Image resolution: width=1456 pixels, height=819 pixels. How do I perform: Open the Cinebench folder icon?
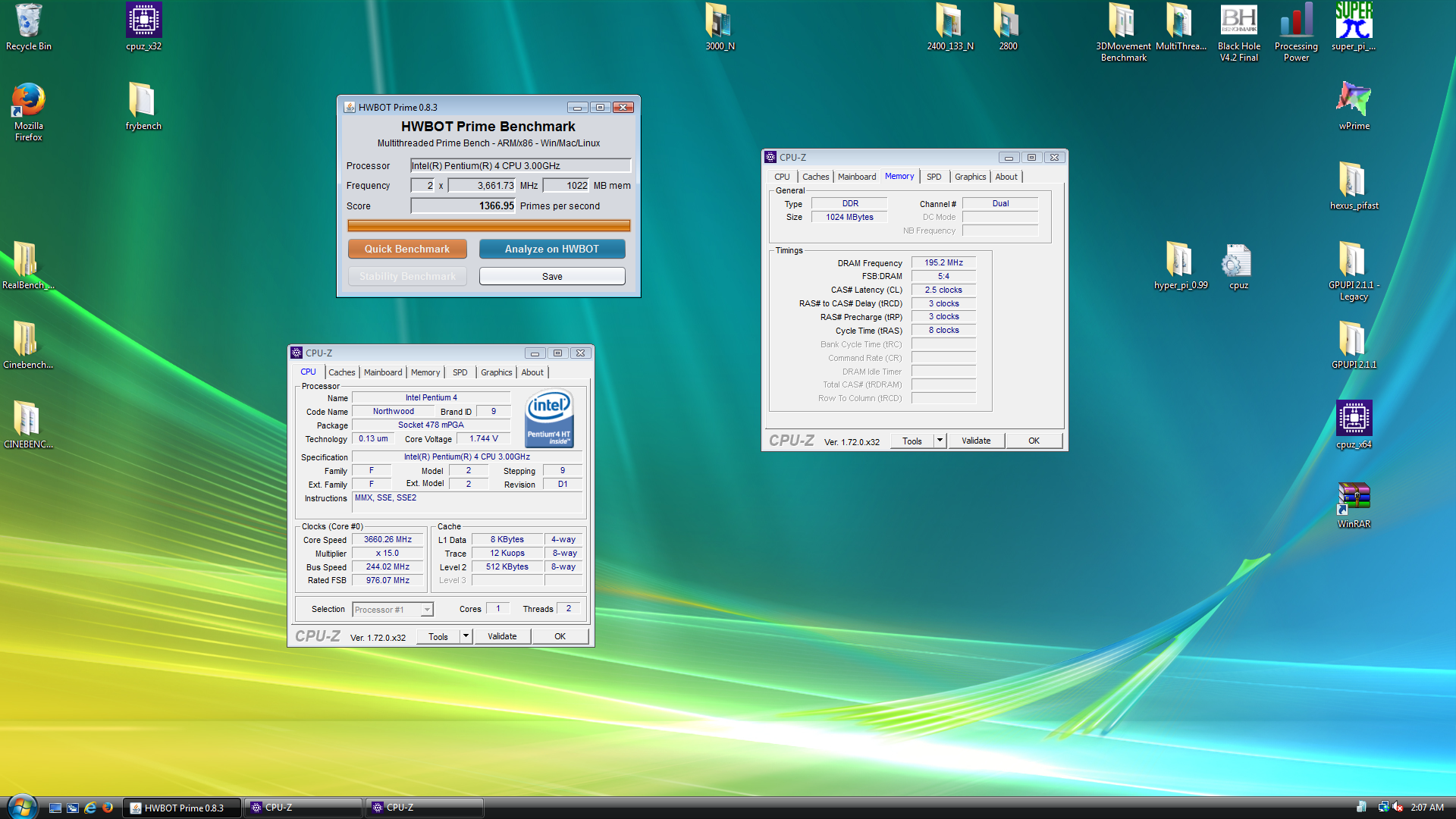tap(27, 345)
